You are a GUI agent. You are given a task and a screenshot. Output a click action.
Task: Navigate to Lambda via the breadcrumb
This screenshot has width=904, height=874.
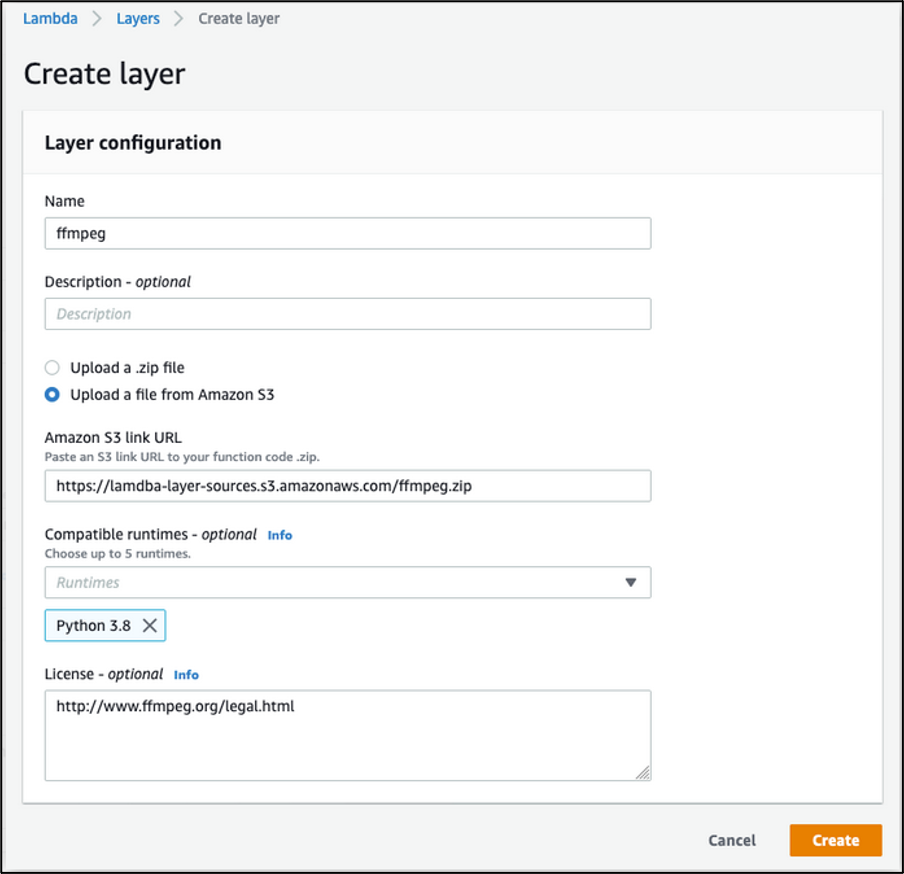click(x=50, y=18)
